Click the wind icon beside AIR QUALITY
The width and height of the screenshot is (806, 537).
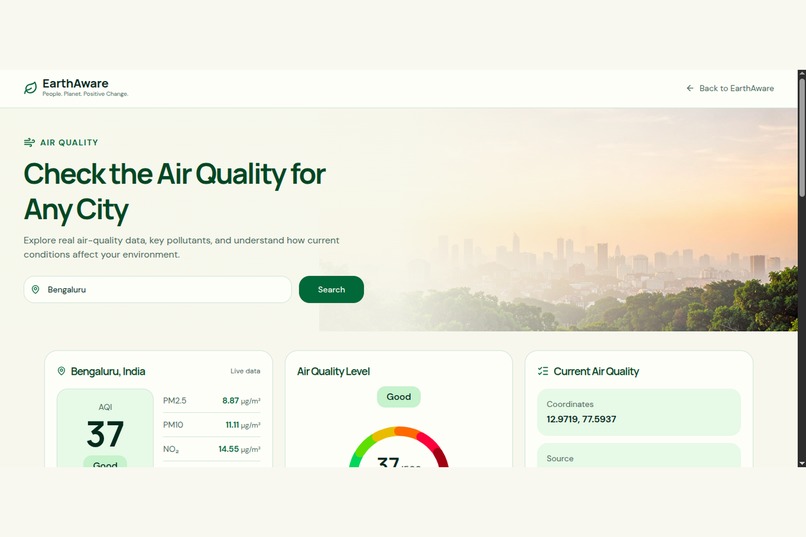click(29, 142)
